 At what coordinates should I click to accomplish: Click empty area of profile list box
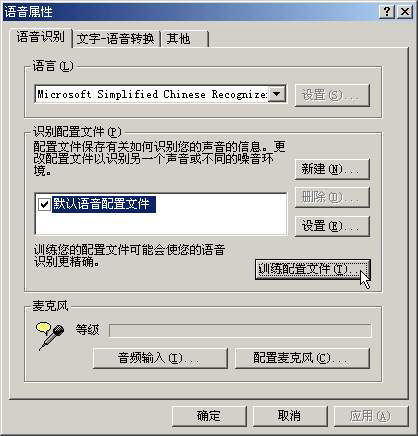point(200,223)
